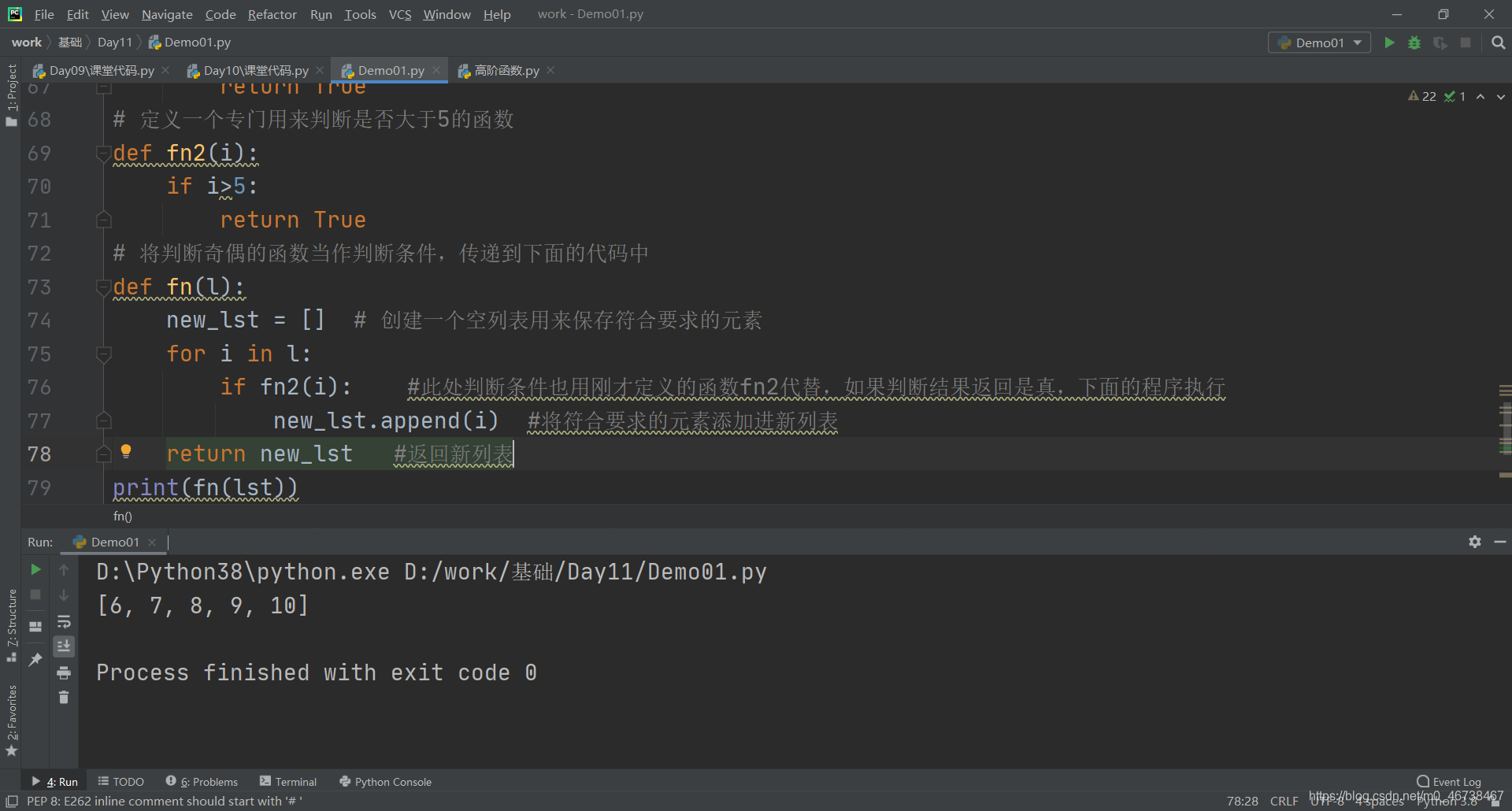Print the console output

coord(64,672)
